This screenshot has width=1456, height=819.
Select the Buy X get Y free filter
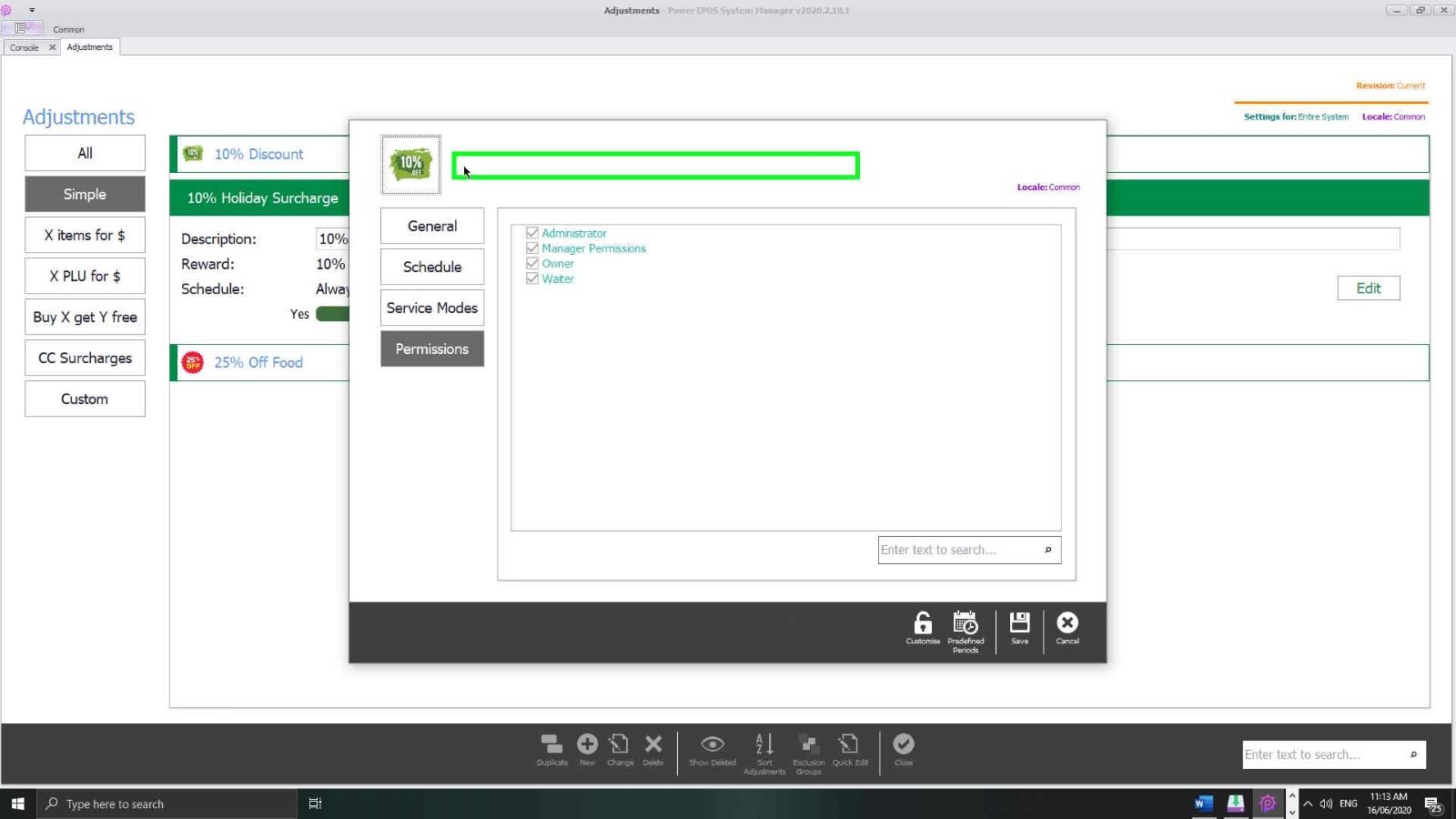click(x=85, y=317)
